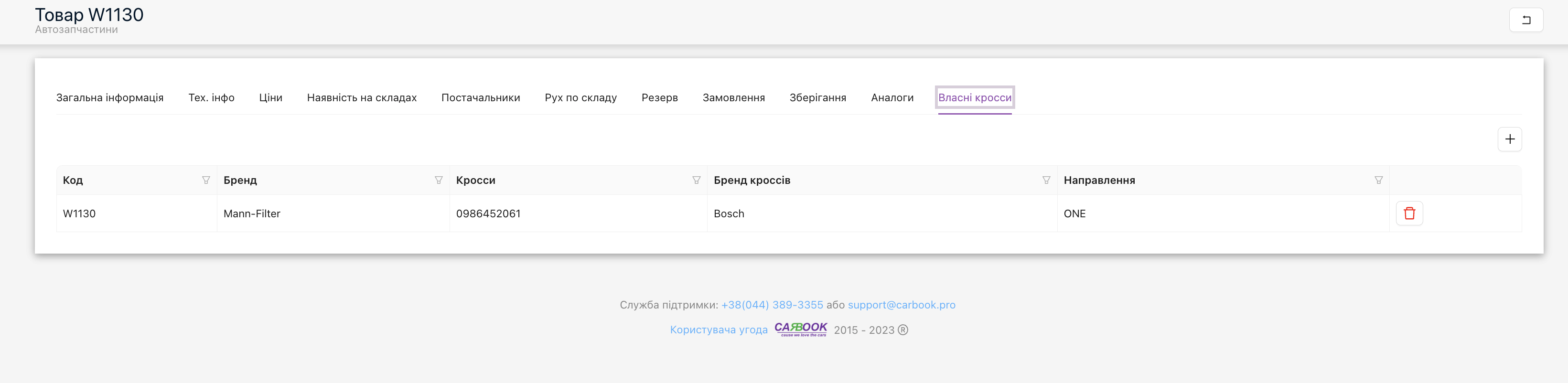1568x383 pixels.
Task: Open Користувача угода link
Action: pyautogui.click(x=718, y=330)
